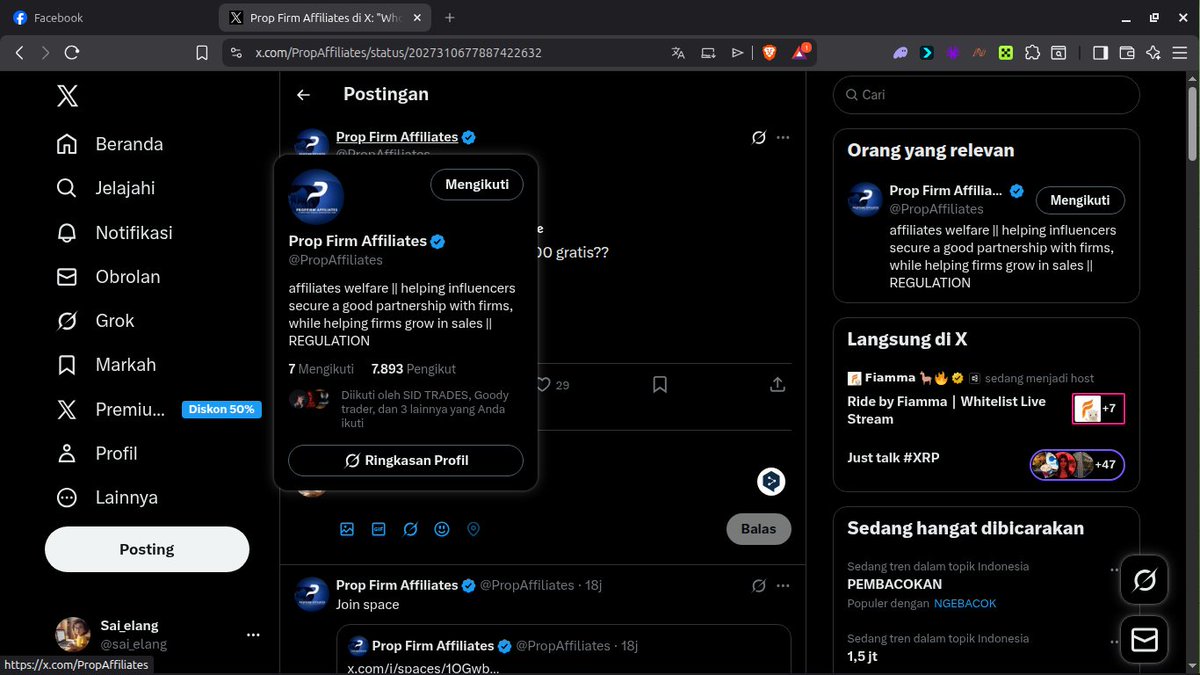
Task: Open emoji picker in reply toolbar
Action: point(442,529)
